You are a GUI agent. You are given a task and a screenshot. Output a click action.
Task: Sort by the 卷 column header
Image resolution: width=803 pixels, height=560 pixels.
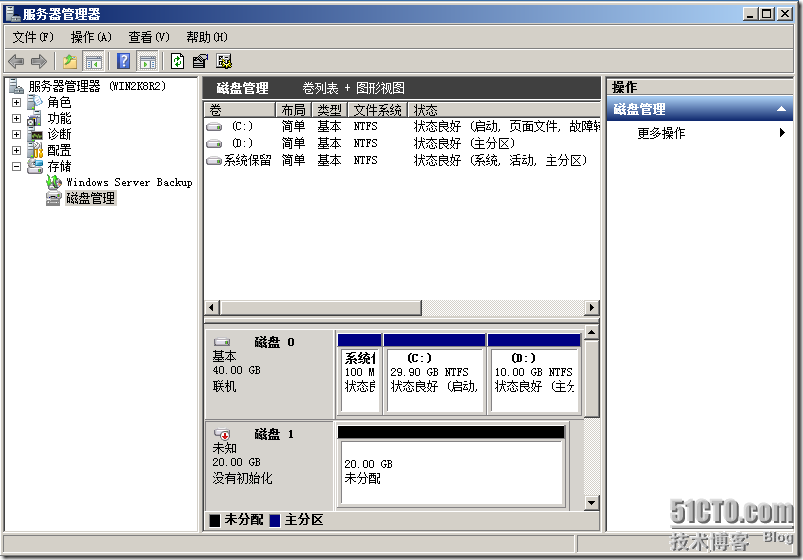pos(240,110)
